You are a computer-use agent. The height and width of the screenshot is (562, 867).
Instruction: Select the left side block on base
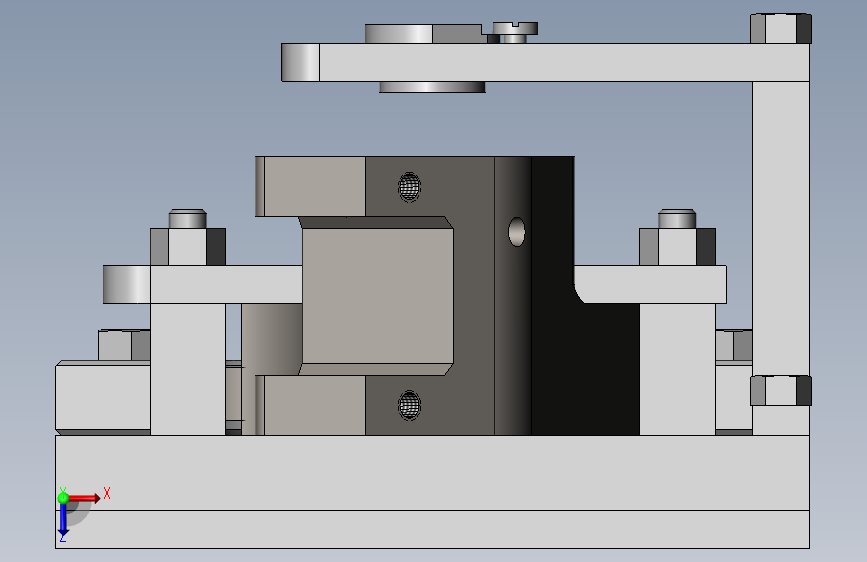[103, 398]
